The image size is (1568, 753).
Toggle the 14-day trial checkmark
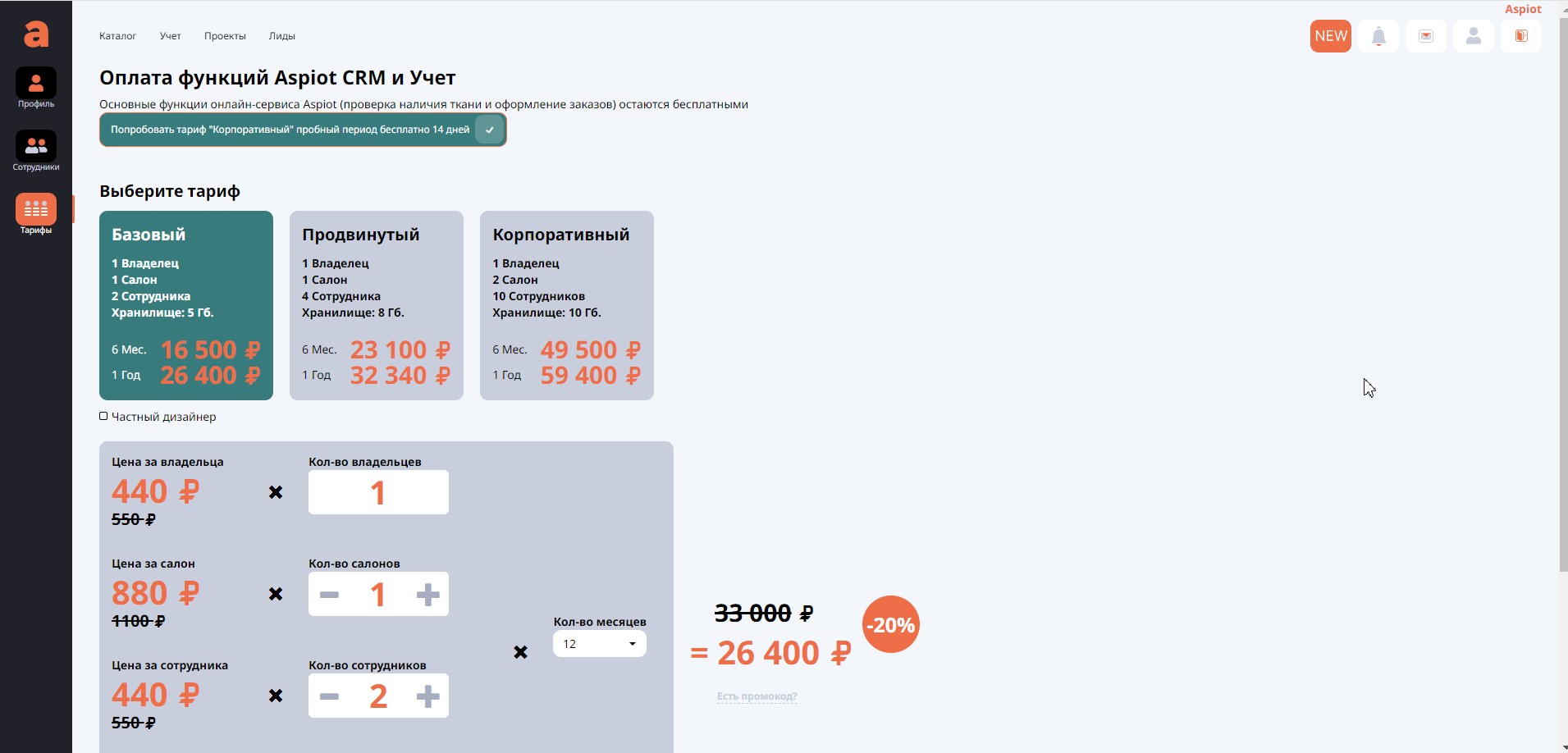tap(489, 130)
